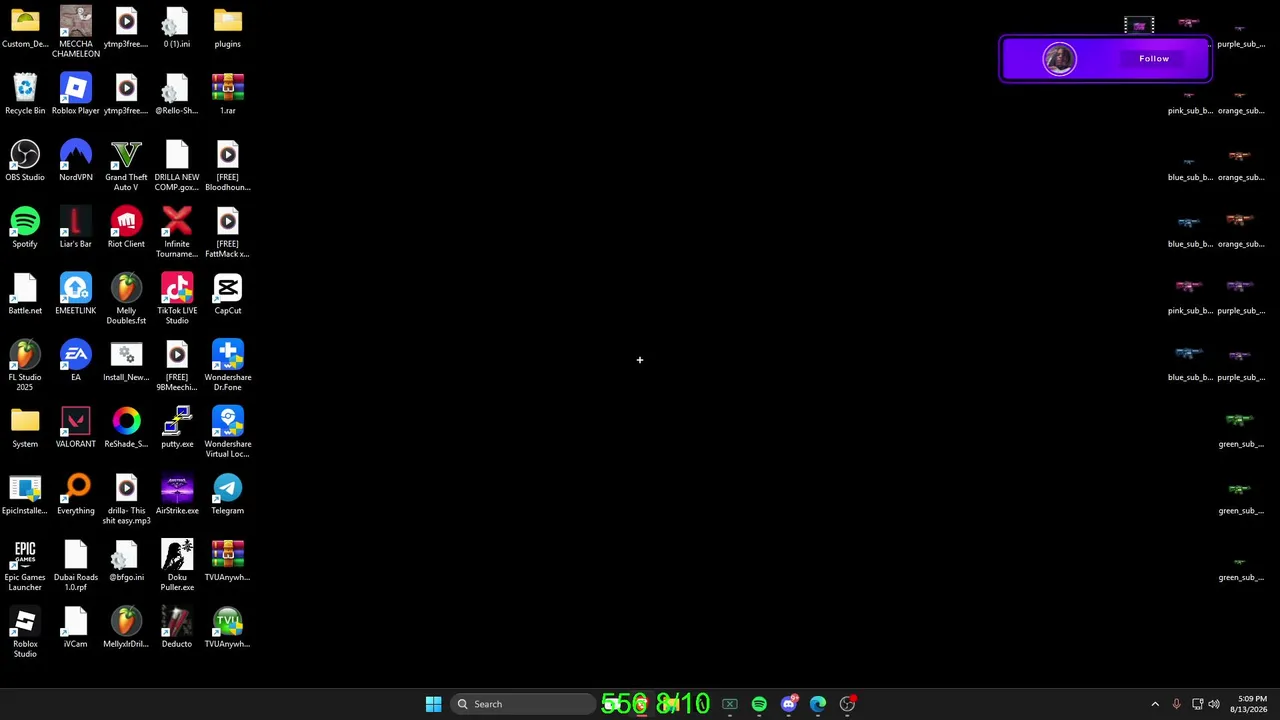Open Spotify from the taskbar

pyautogui.click(x=759, y=704)
